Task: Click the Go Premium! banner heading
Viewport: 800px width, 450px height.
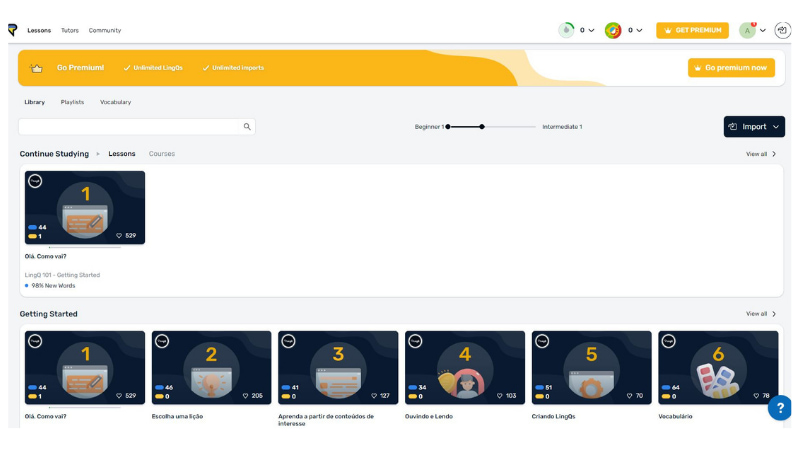Action: 81,67
